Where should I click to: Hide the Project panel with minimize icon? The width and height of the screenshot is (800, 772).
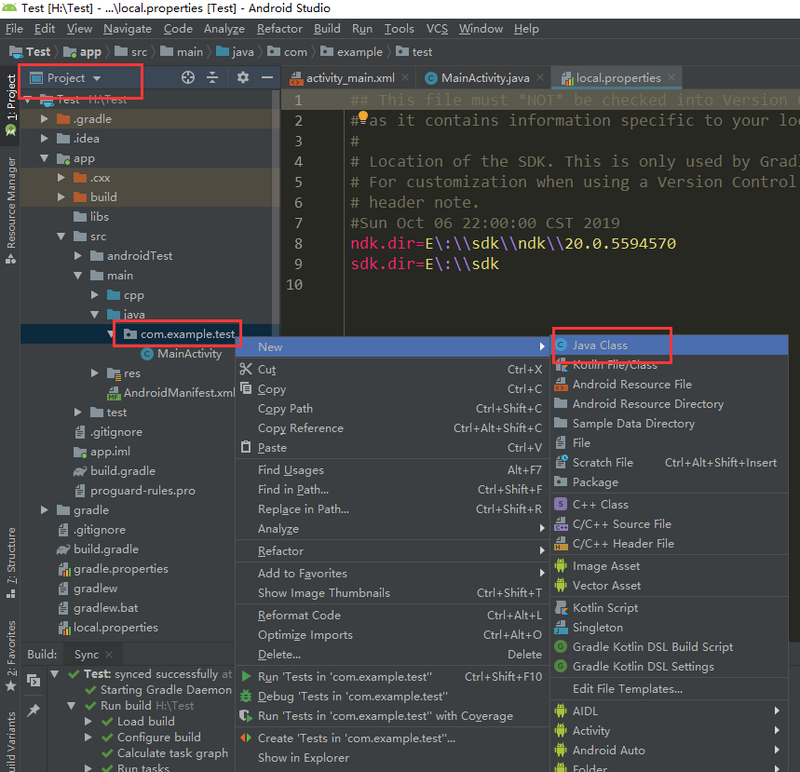[x=267, y=78]
